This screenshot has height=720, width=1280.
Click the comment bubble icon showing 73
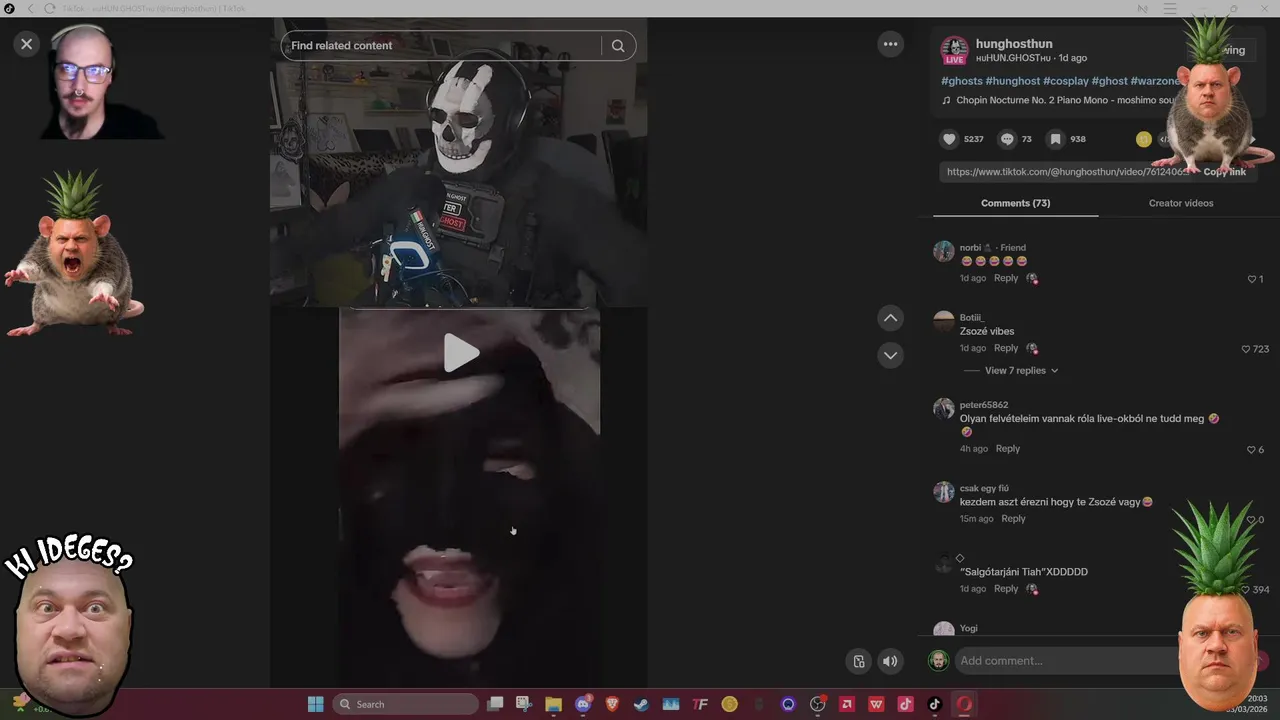coord(1007,139)
